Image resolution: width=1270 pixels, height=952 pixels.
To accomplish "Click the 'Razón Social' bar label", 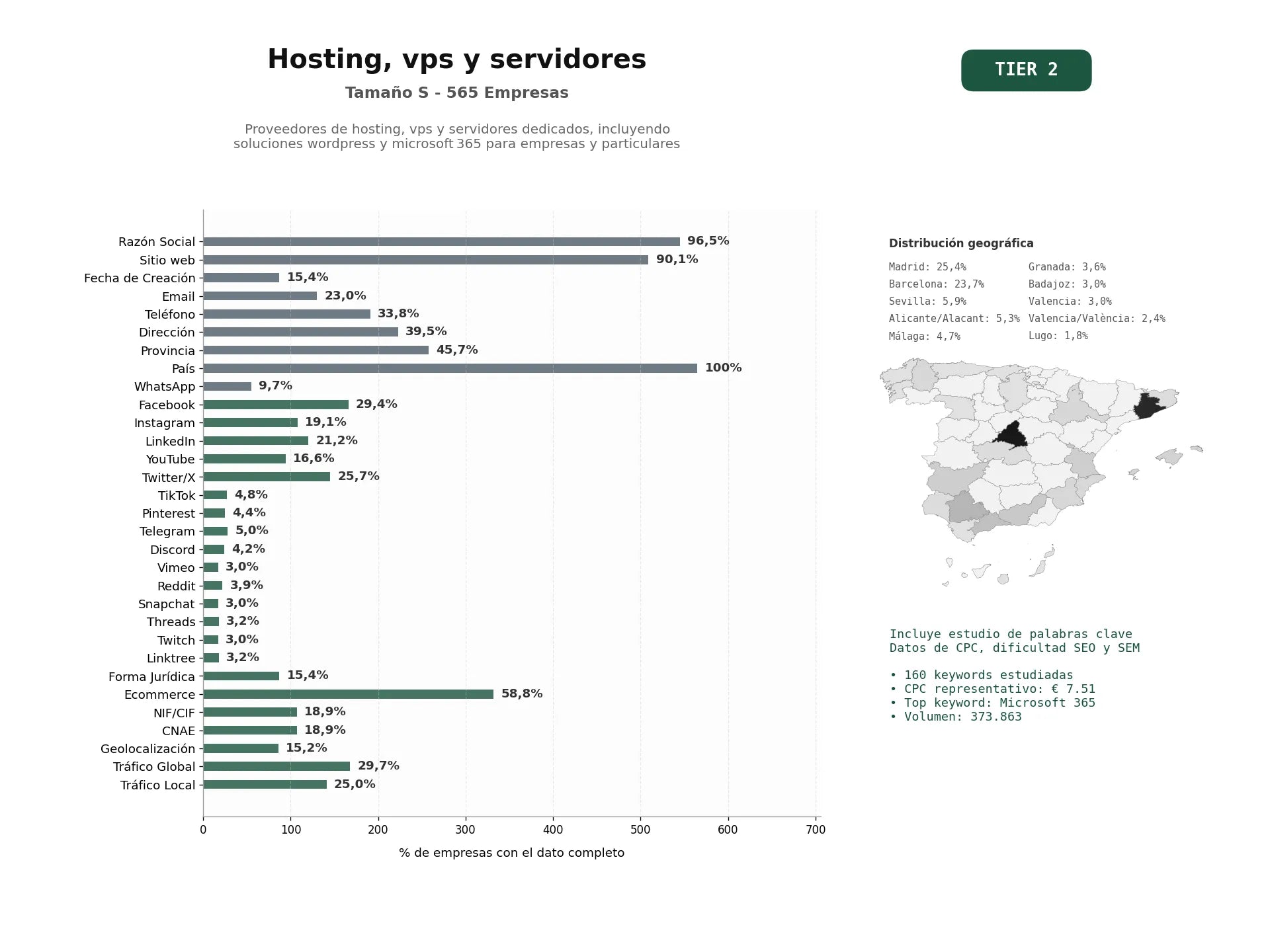I will (157, 242).
